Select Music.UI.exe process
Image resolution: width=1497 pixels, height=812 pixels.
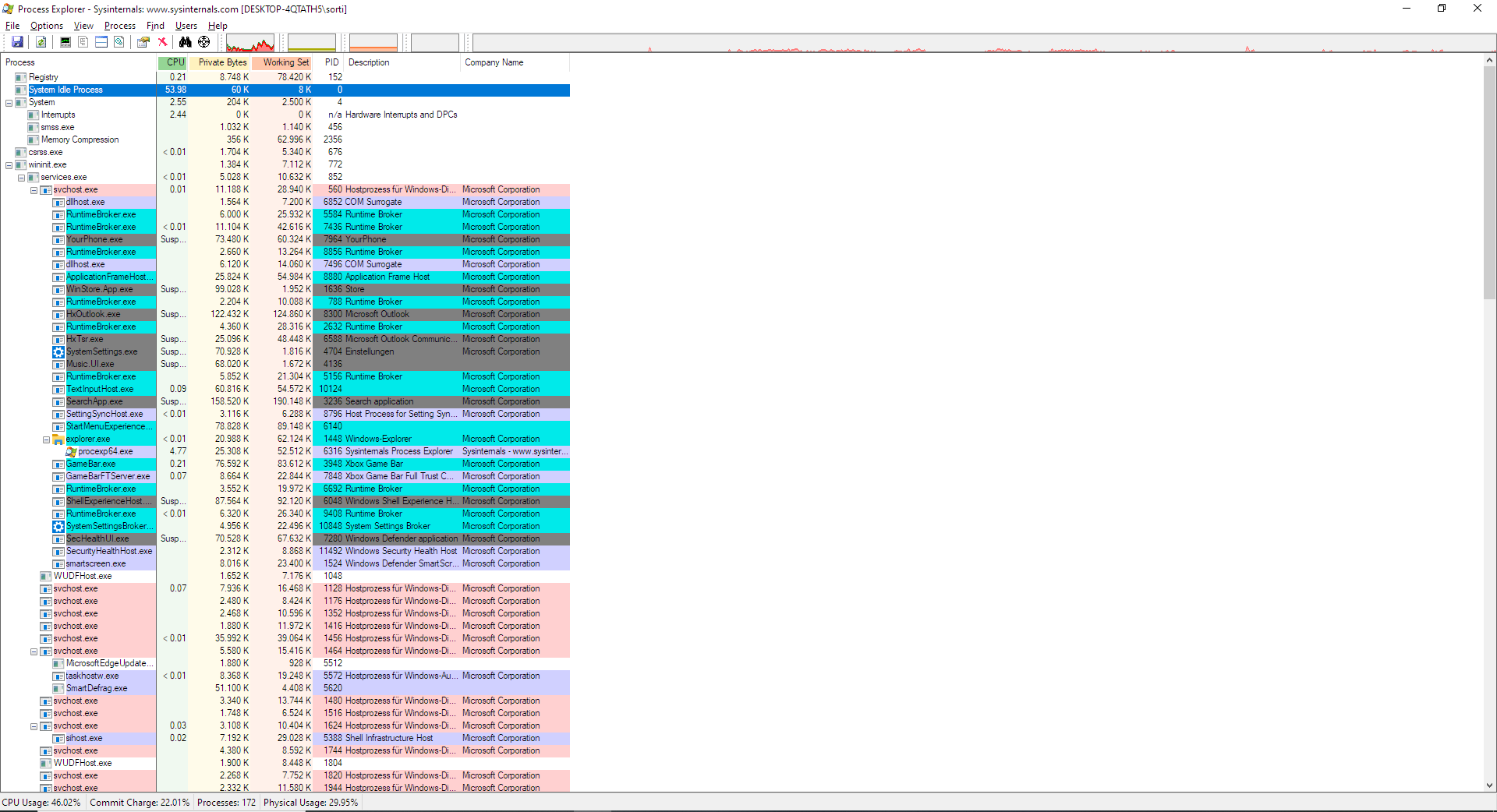coord(90,364)
